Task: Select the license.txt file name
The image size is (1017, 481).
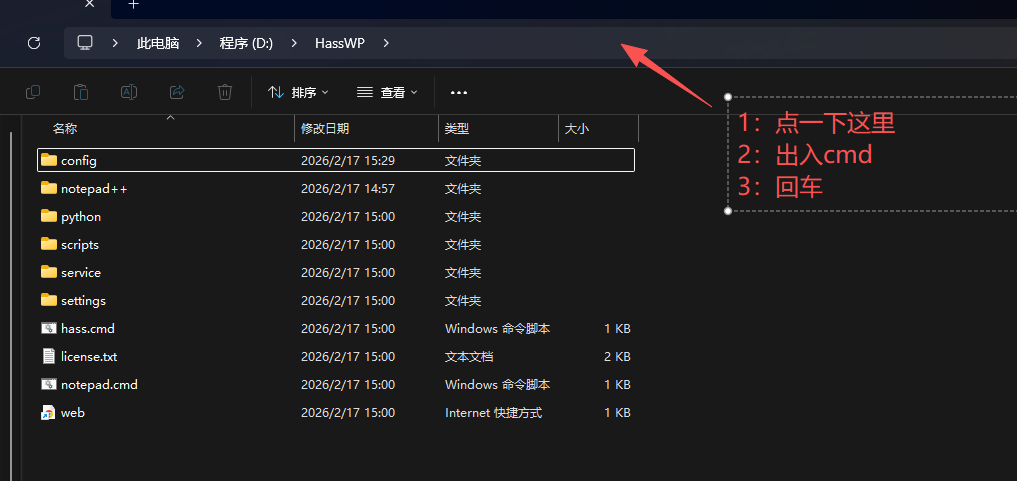Action: point(89,357)
